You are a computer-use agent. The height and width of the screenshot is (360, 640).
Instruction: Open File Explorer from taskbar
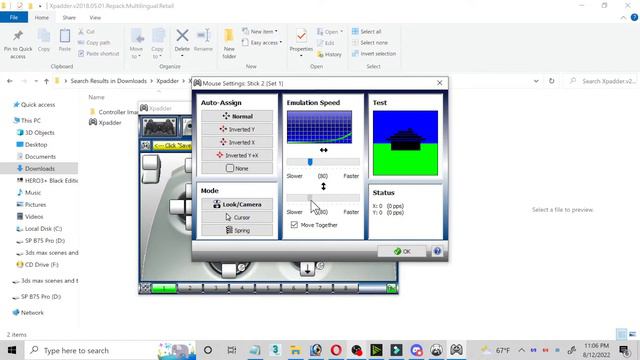pyautogui.click(x=296, y=350)
